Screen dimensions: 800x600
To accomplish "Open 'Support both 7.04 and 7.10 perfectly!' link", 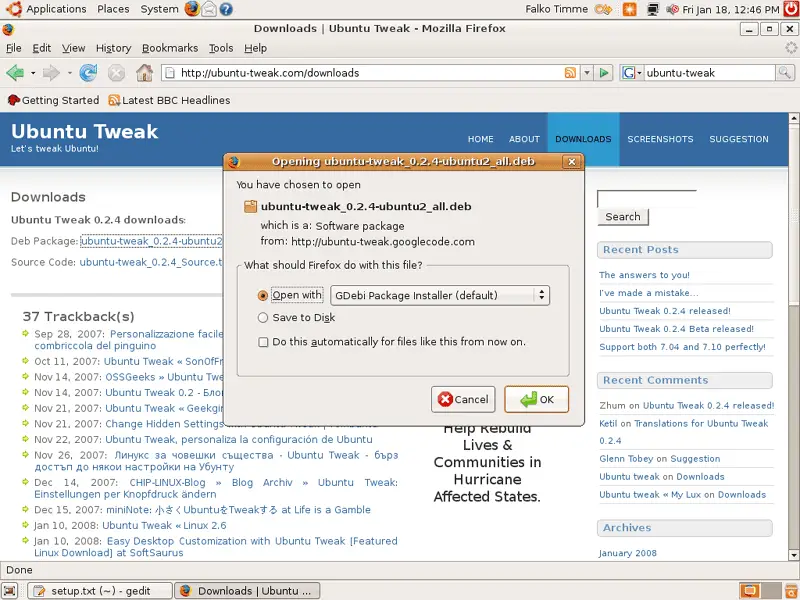I will tap(683, 347).
